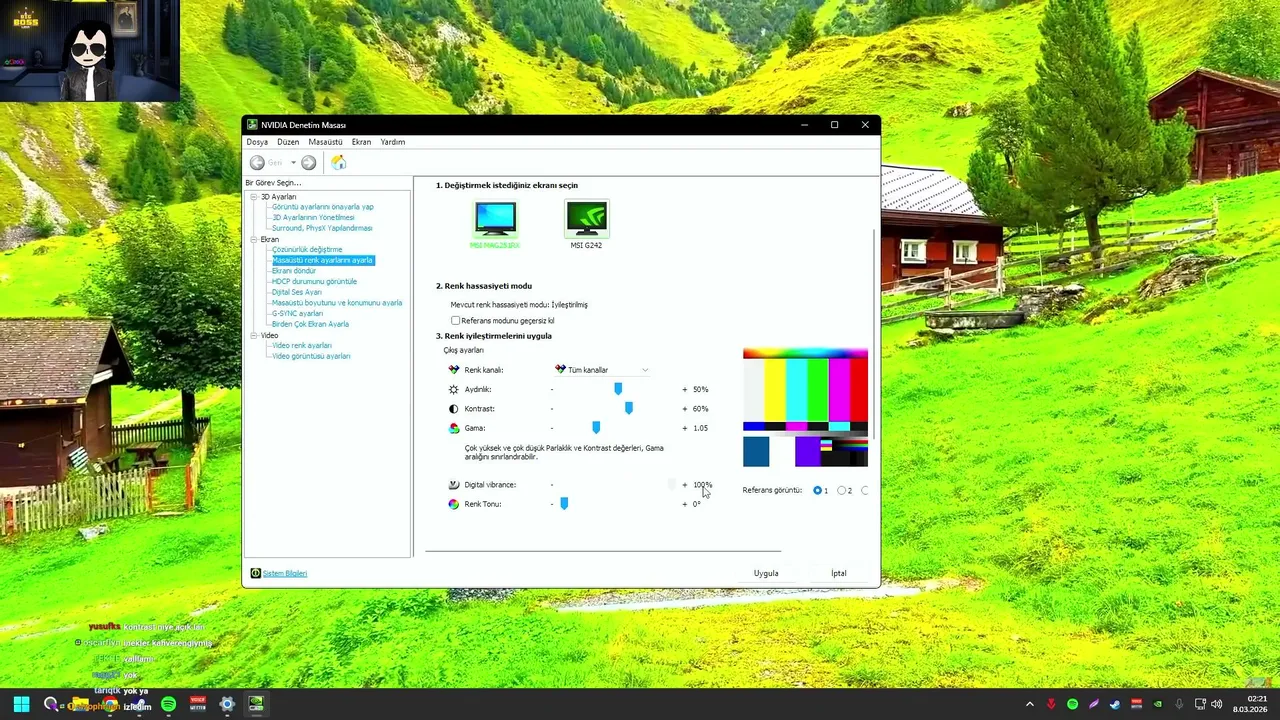This screenshot has width=1280, height=720.
Task: Open the Sistem Bilgileri link
Action: coord(285,574)
